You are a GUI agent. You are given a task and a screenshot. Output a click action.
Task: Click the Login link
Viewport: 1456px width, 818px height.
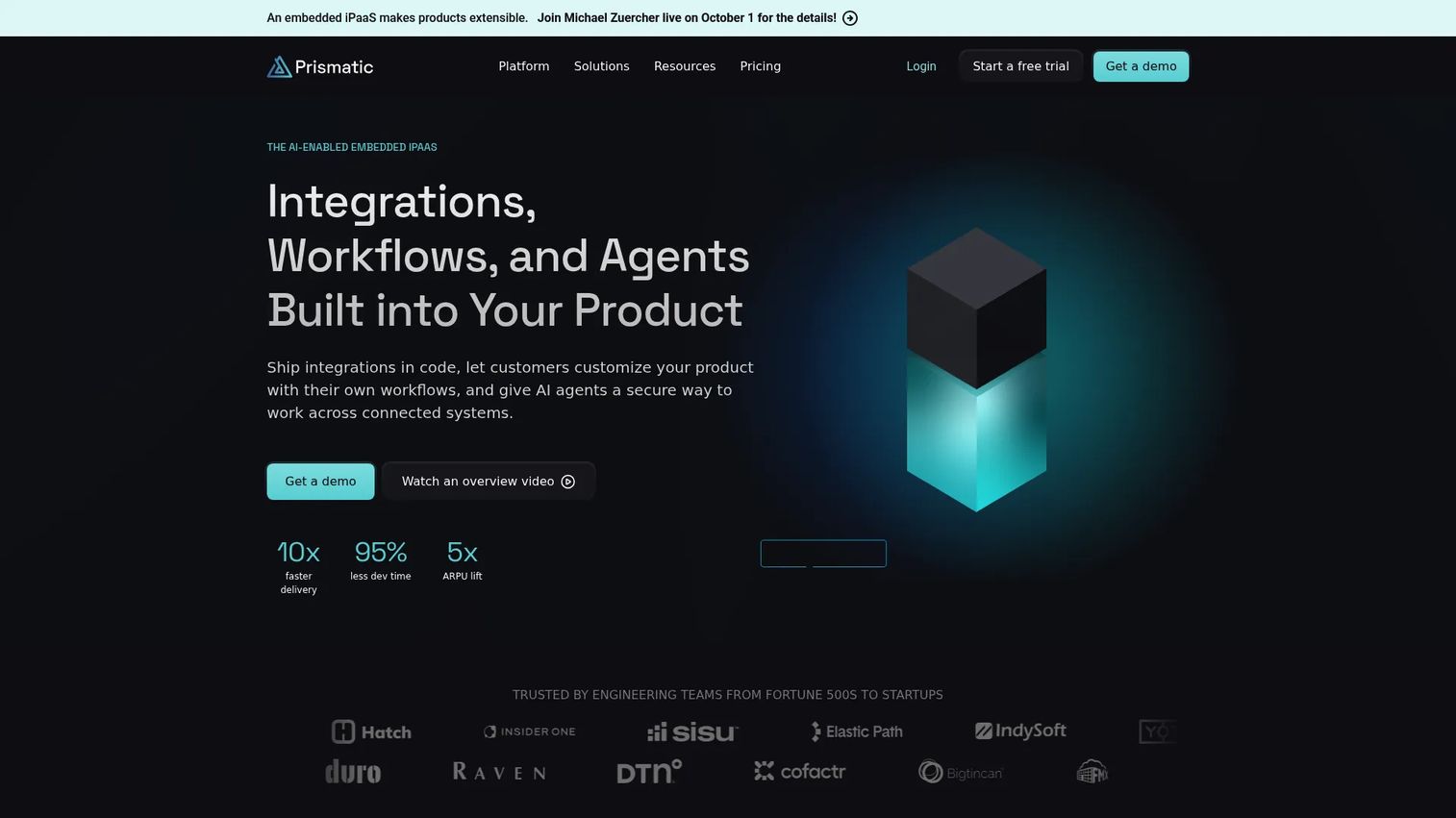(x=921, y=66)
